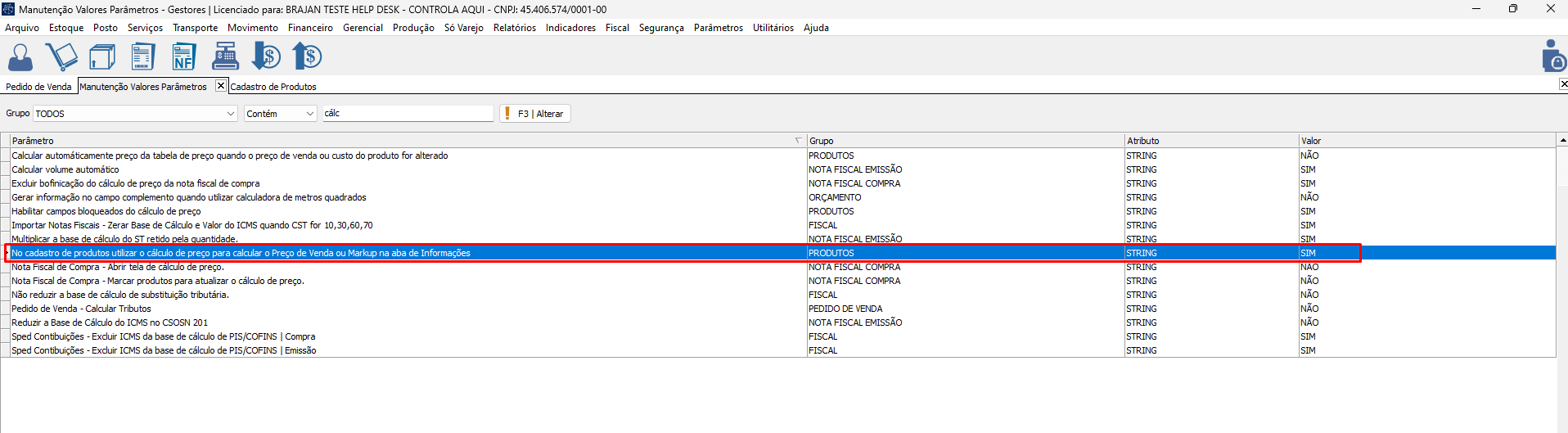Open the barcode document icon
1568x433 pixels.
(143, 57)
